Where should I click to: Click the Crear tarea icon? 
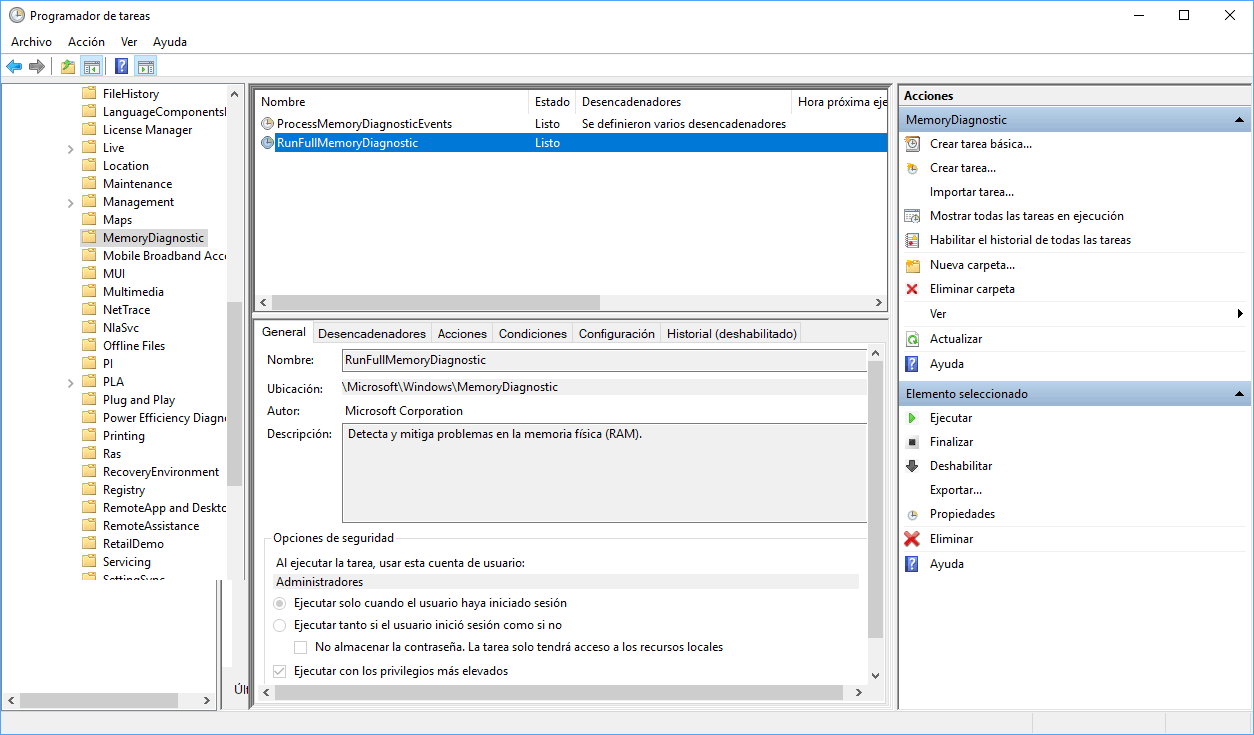[x=912, y=168]
